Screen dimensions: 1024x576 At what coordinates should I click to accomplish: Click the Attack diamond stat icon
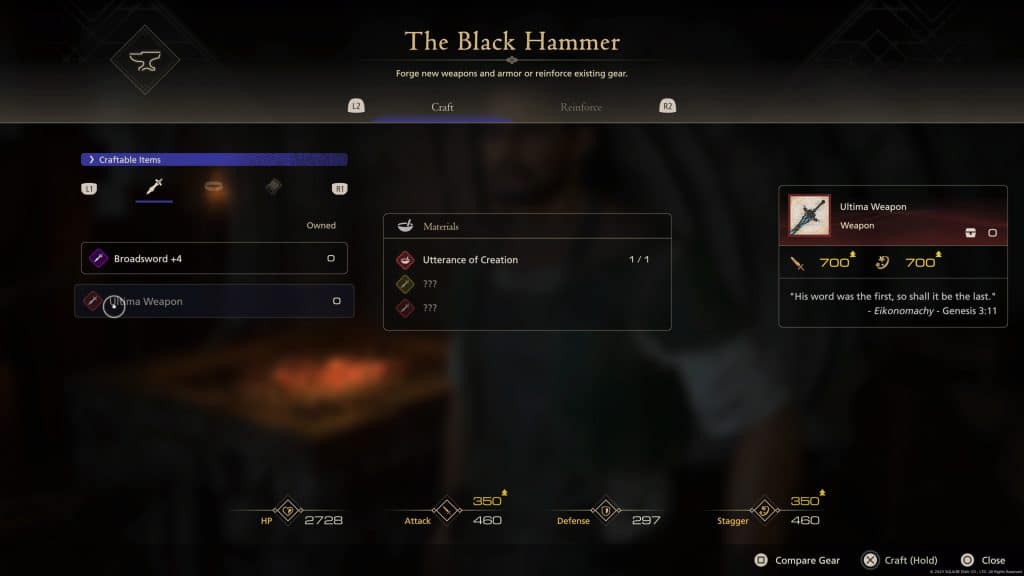pyautogui.click(x=447, y=510)
